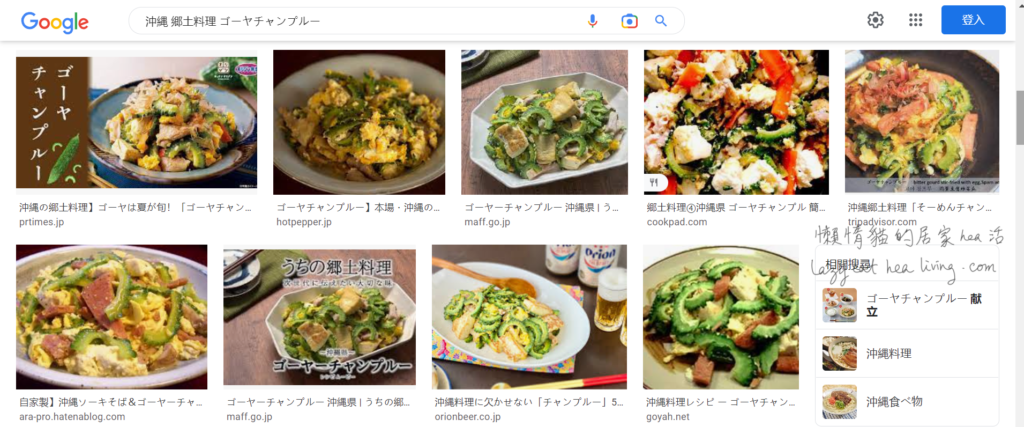
Task: Click the cookpad.com source link
Action: tap(677, 222)
